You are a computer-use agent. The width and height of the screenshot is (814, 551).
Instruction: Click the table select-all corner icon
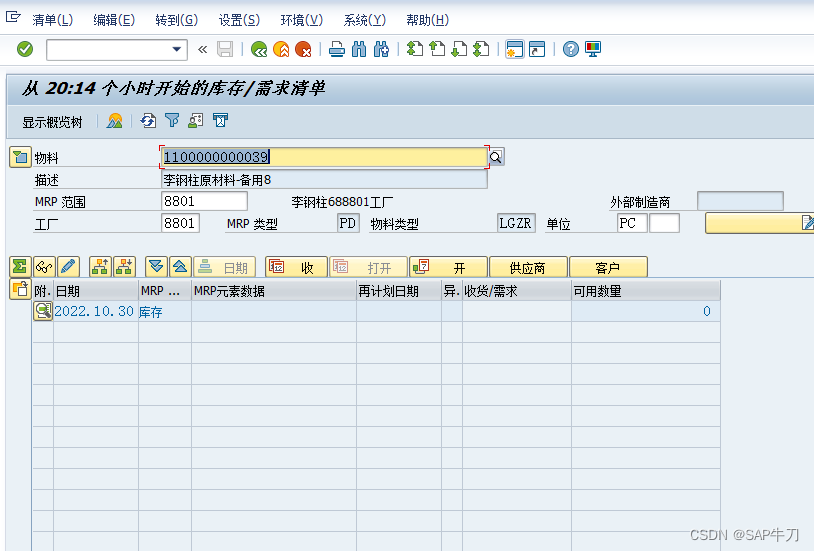point(20,289)
